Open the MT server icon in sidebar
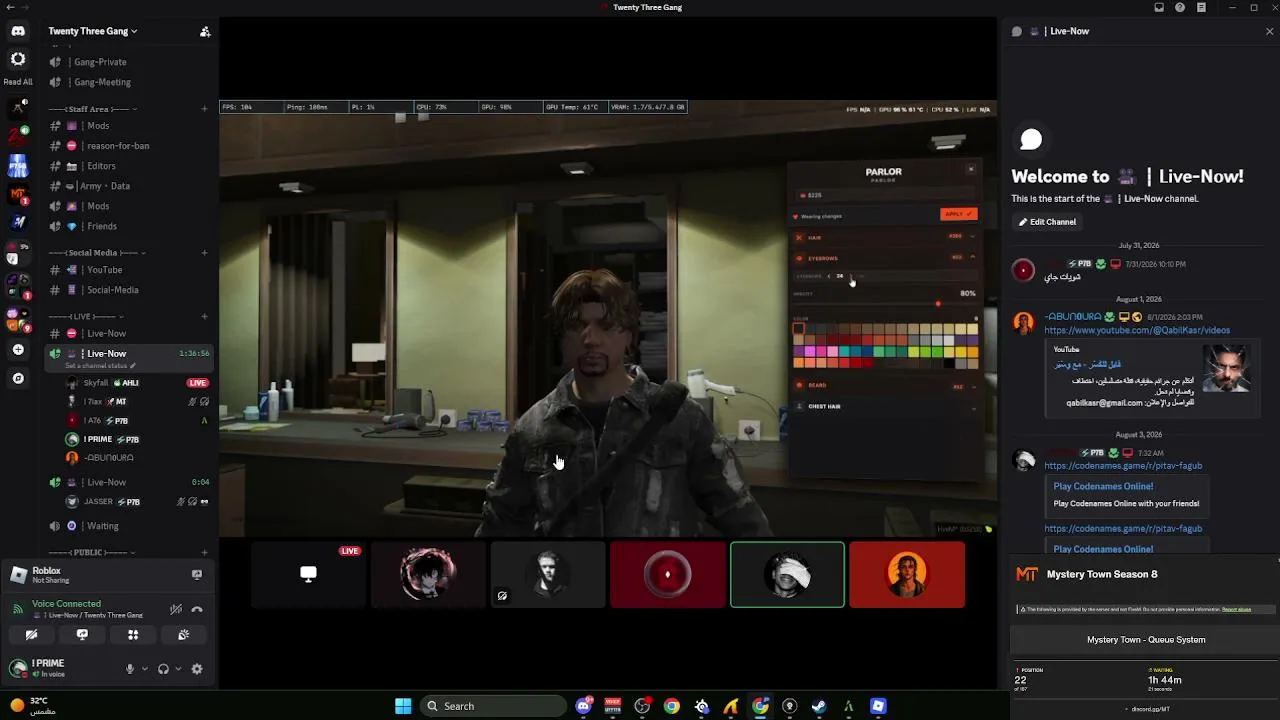Image resolution: width=1280 pixels, height=720 pixels. pyautogui.click(x=18, y=194)
